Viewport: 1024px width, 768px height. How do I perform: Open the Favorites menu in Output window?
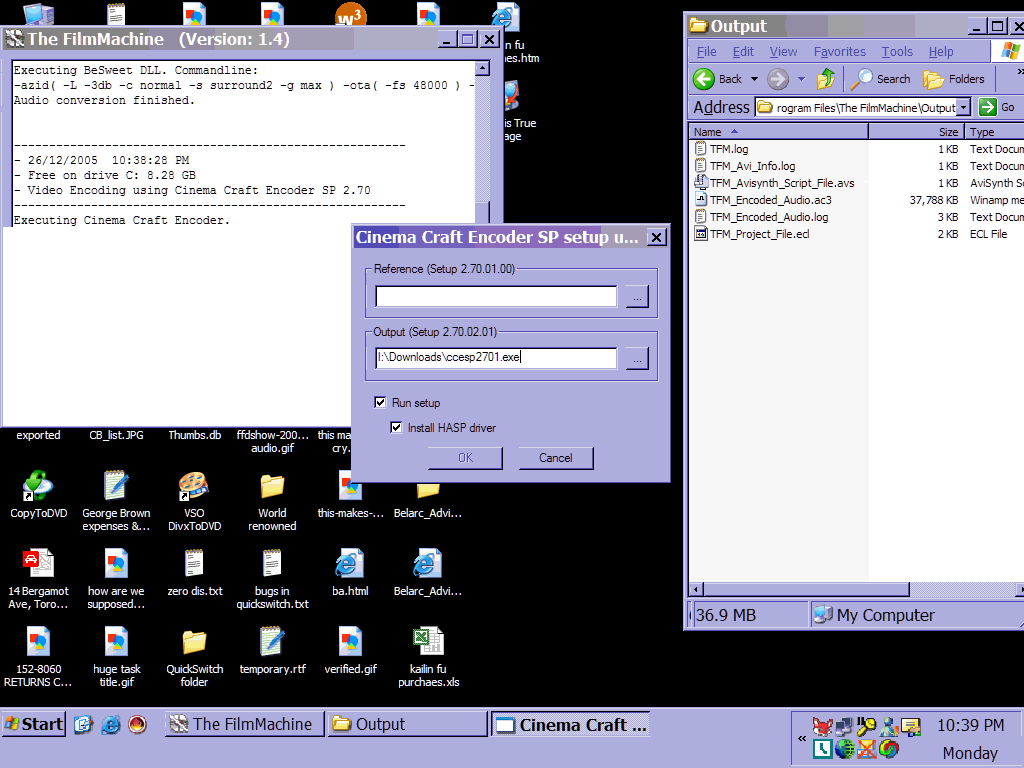pos(839,52)
